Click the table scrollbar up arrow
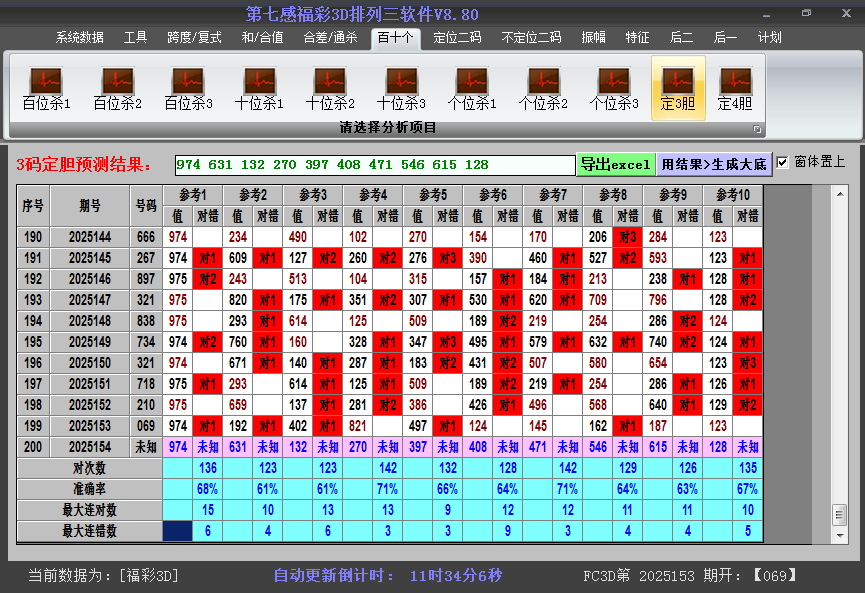The width and height of the screenshot is (865, 593). (x=840, y=194)
